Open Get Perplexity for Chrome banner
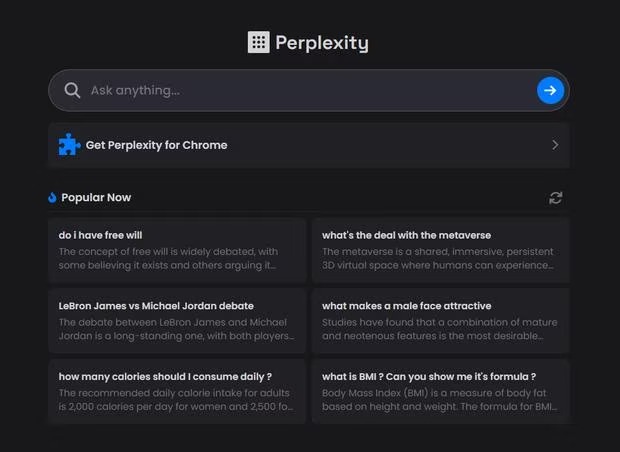This screenshot has height=452, width=620. click(308, 145)
